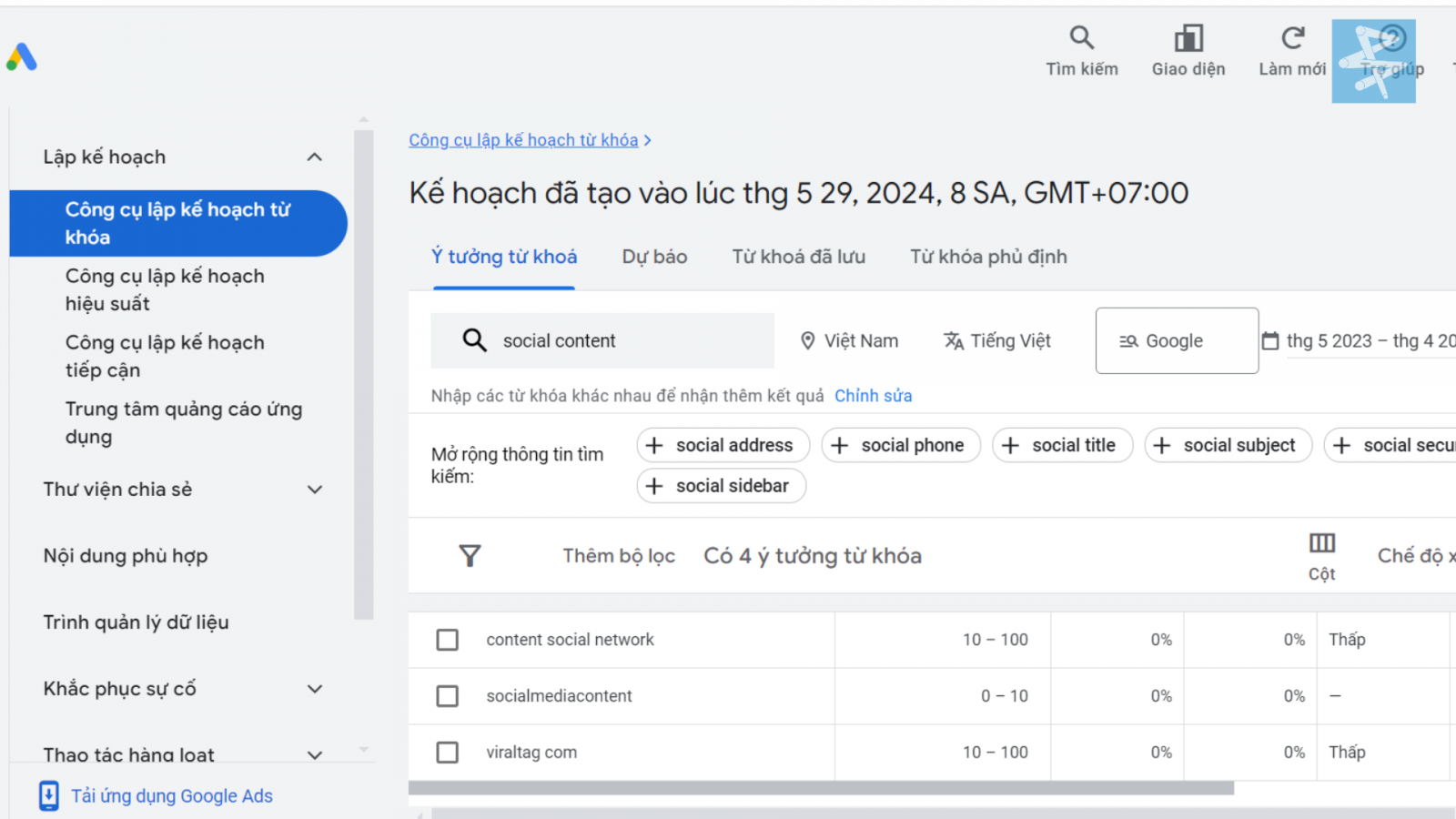This screenshot has height=819, width=1456.
Task: Click the 'socialmediacontent' keyword text
Action: [x=559, y=696]
